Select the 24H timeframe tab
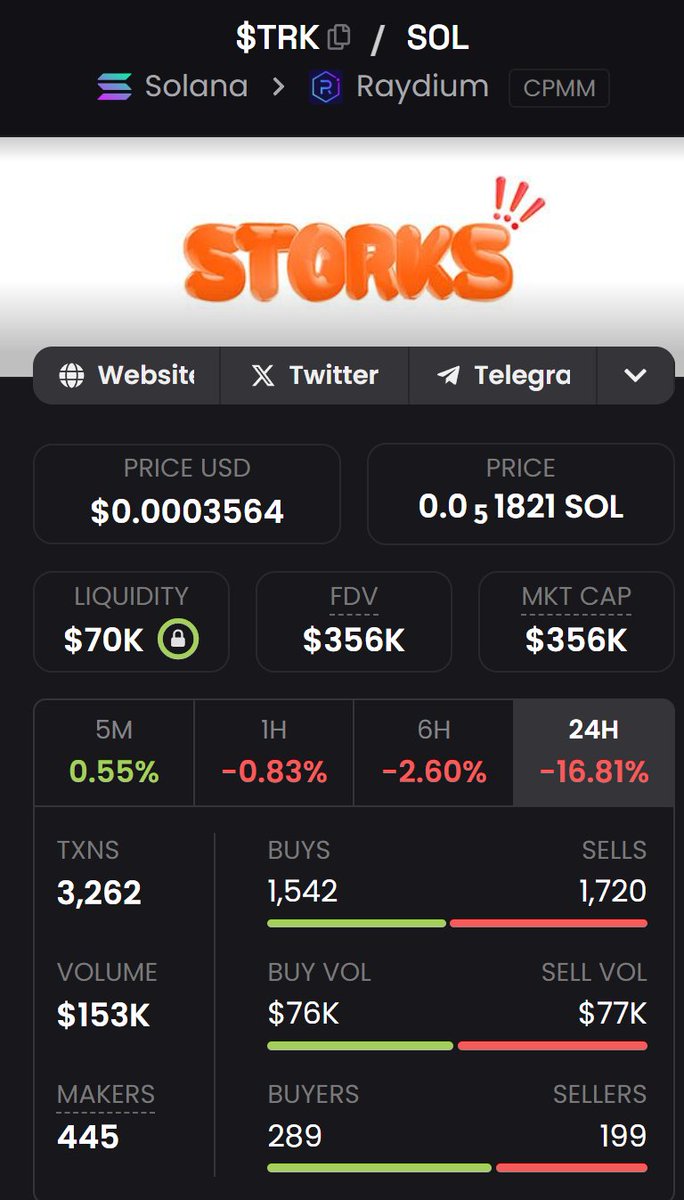The width and height of the screenshot is (684, 1200). pyautogui.click(x=593, y=752)
